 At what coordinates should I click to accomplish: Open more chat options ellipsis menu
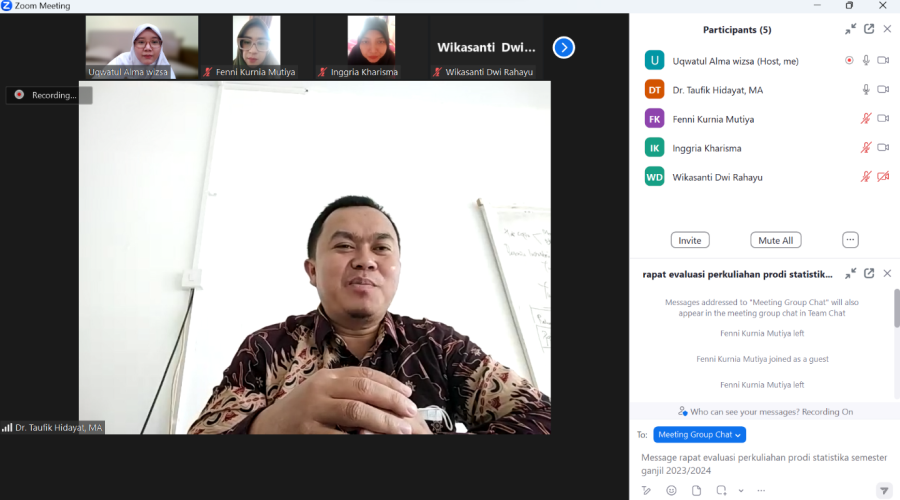760,490
